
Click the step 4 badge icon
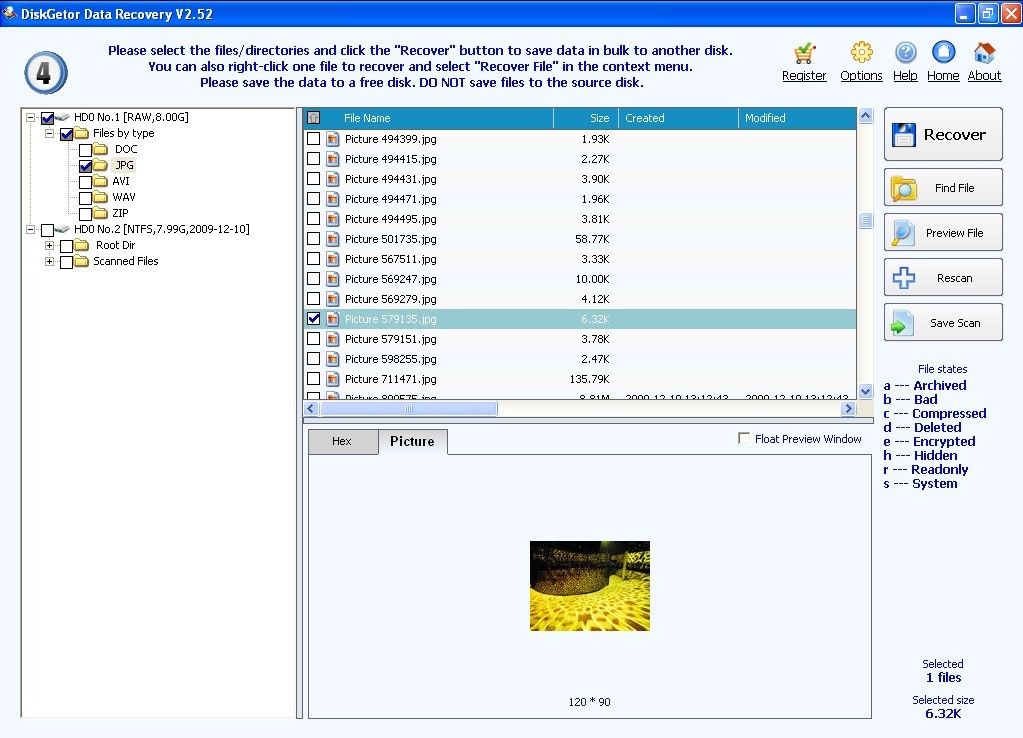click(x=46, y=72)
